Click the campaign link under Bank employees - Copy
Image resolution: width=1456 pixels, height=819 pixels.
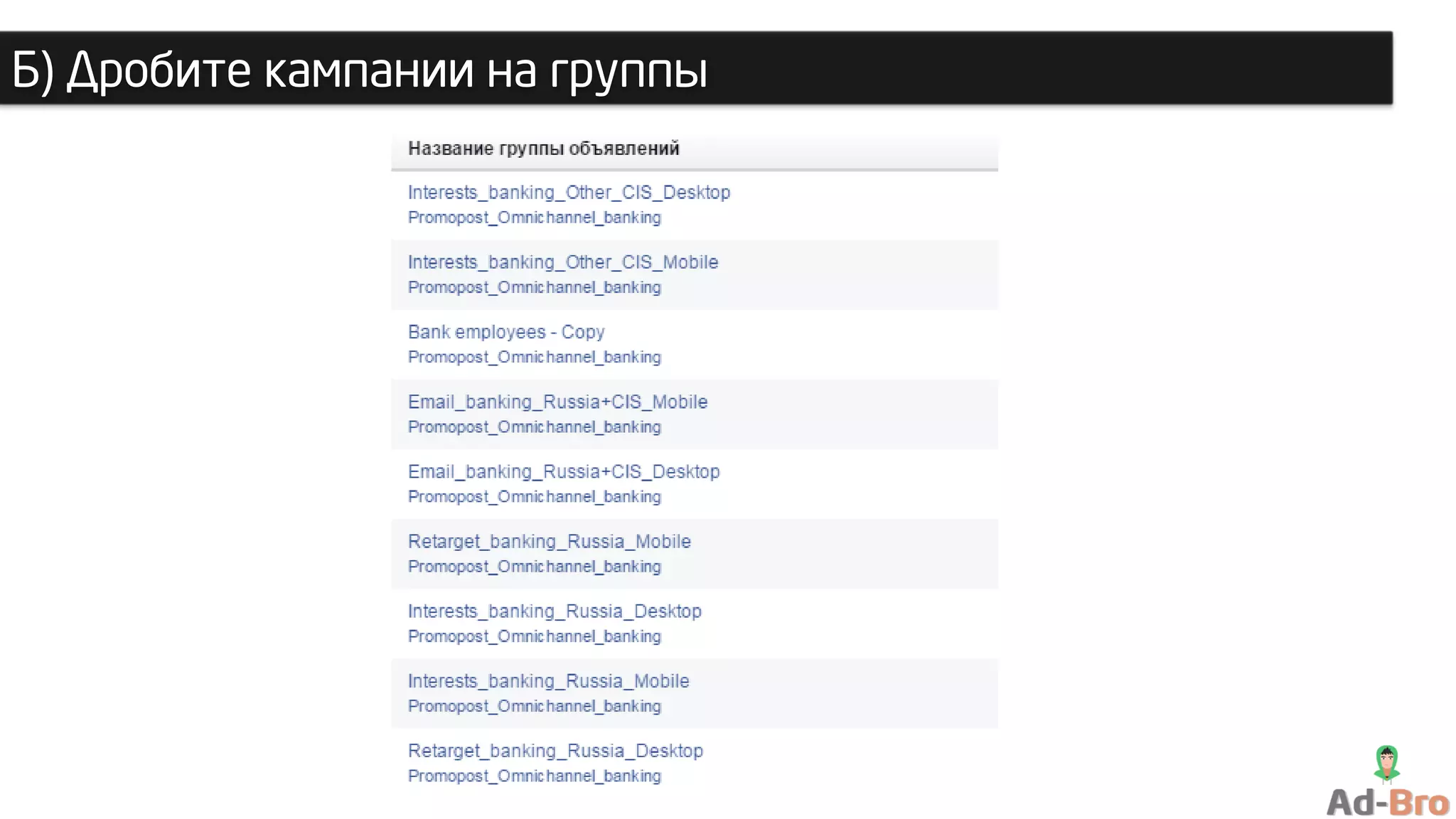(x=534, y=357)
